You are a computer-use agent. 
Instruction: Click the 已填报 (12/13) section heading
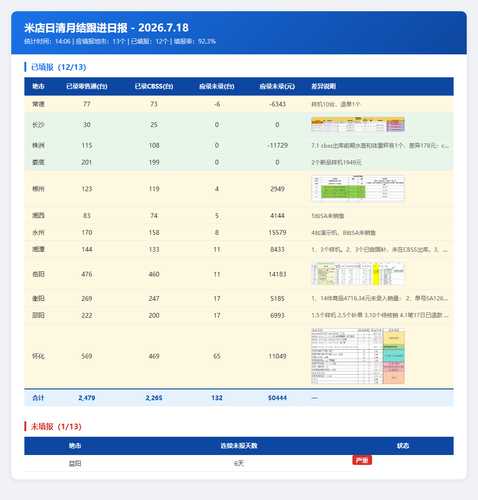pos(58,67)
